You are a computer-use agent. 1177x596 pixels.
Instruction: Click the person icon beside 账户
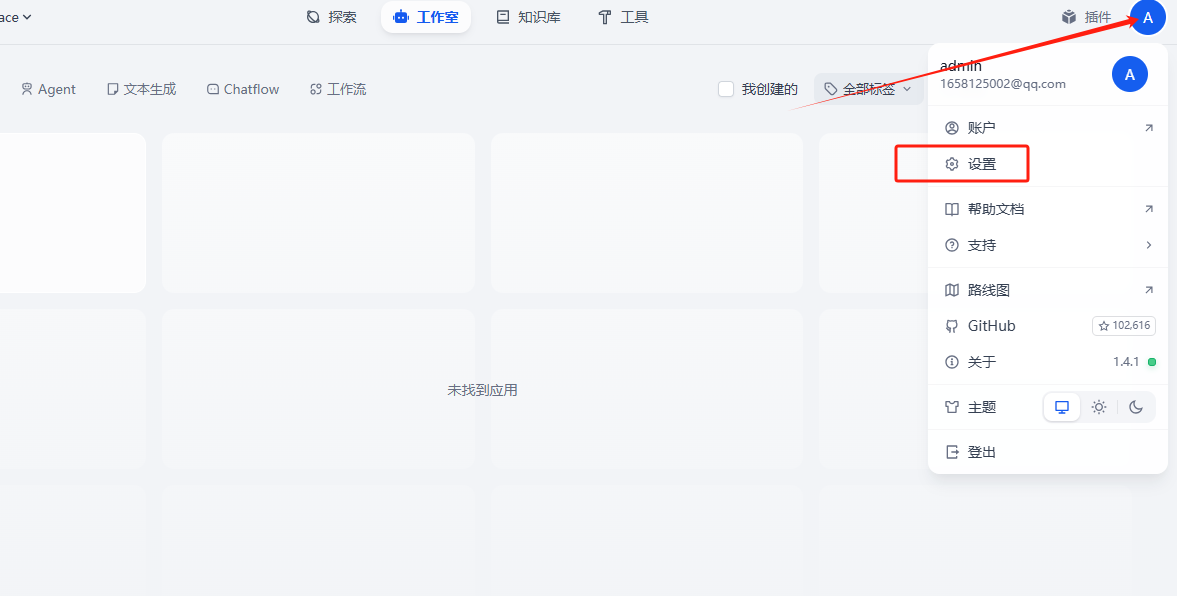[x=952, y=128]
